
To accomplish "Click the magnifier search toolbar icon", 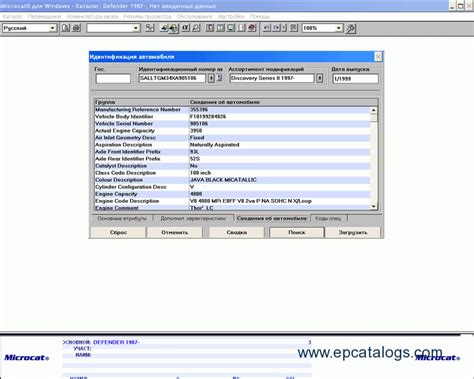I will (196, 28).
